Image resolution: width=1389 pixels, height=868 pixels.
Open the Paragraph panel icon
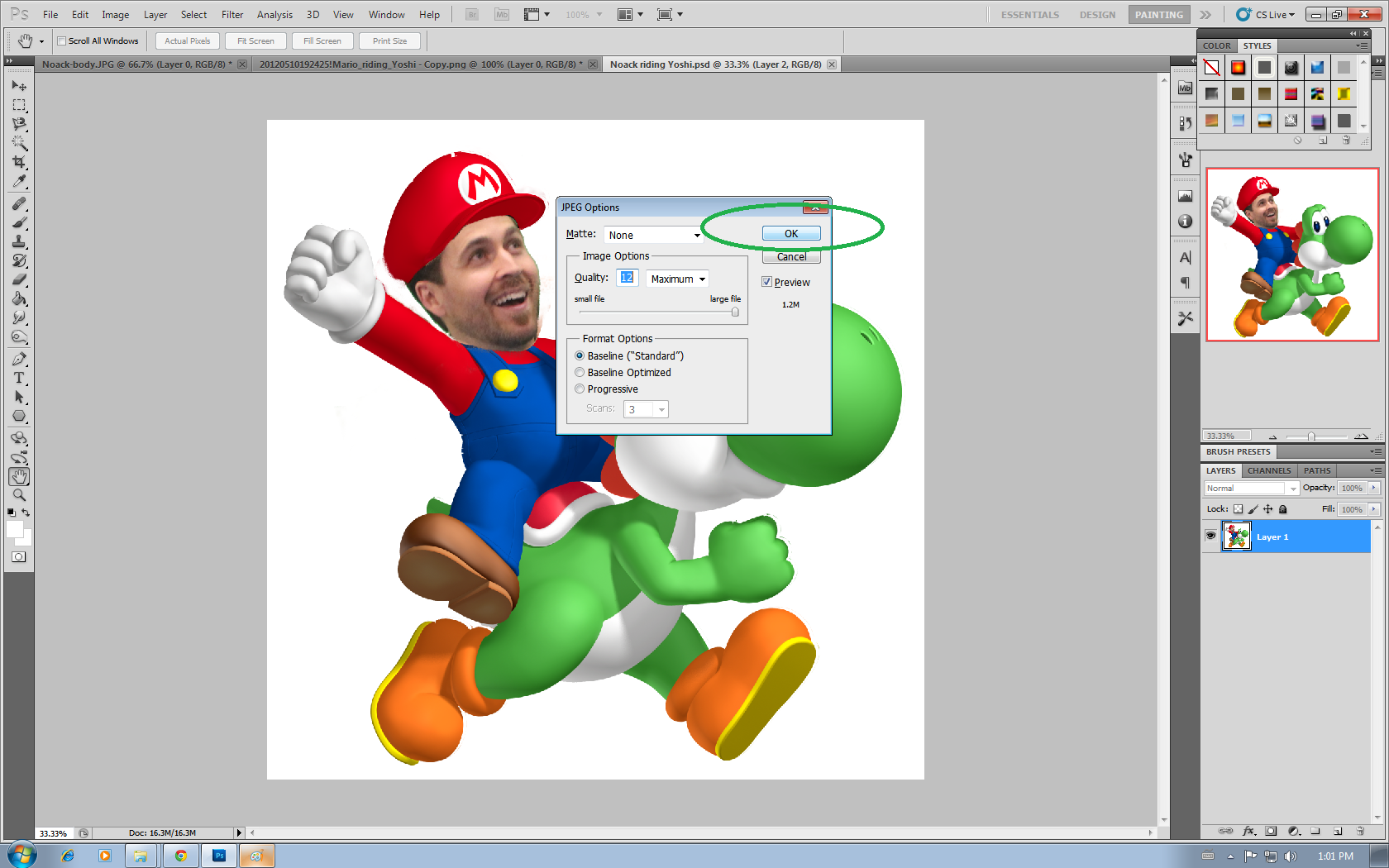pyautogui.click(x=1185, y=283)
